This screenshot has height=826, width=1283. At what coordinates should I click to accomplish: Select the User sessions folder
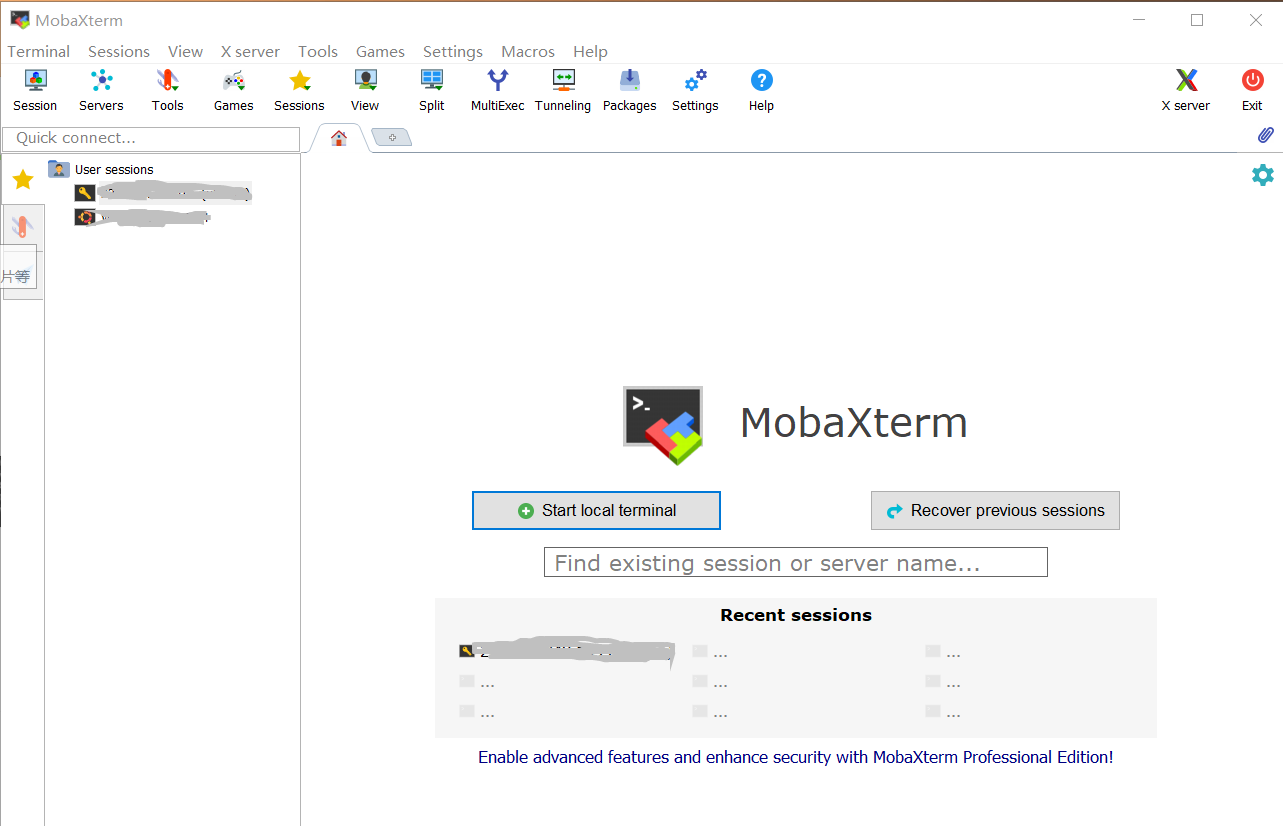point(102,169)
